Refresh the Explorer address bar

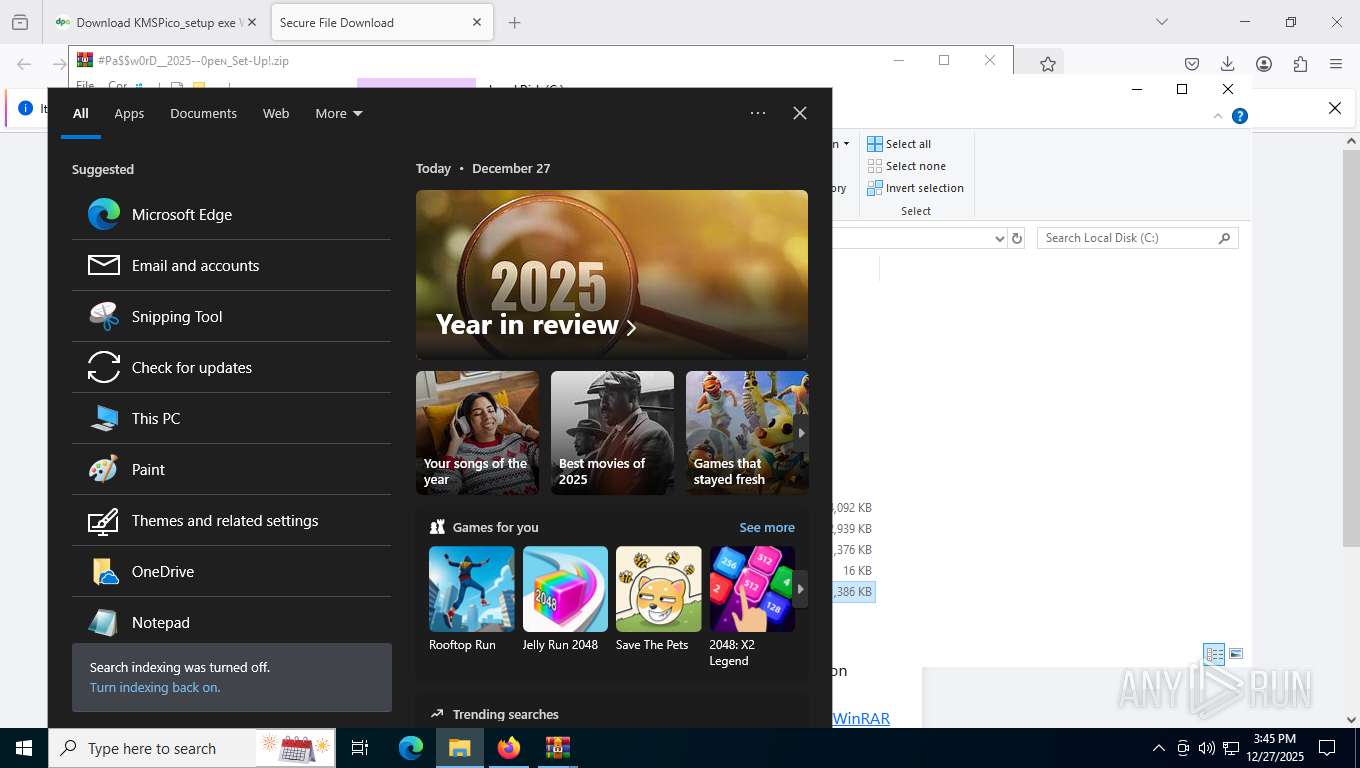1017,238
